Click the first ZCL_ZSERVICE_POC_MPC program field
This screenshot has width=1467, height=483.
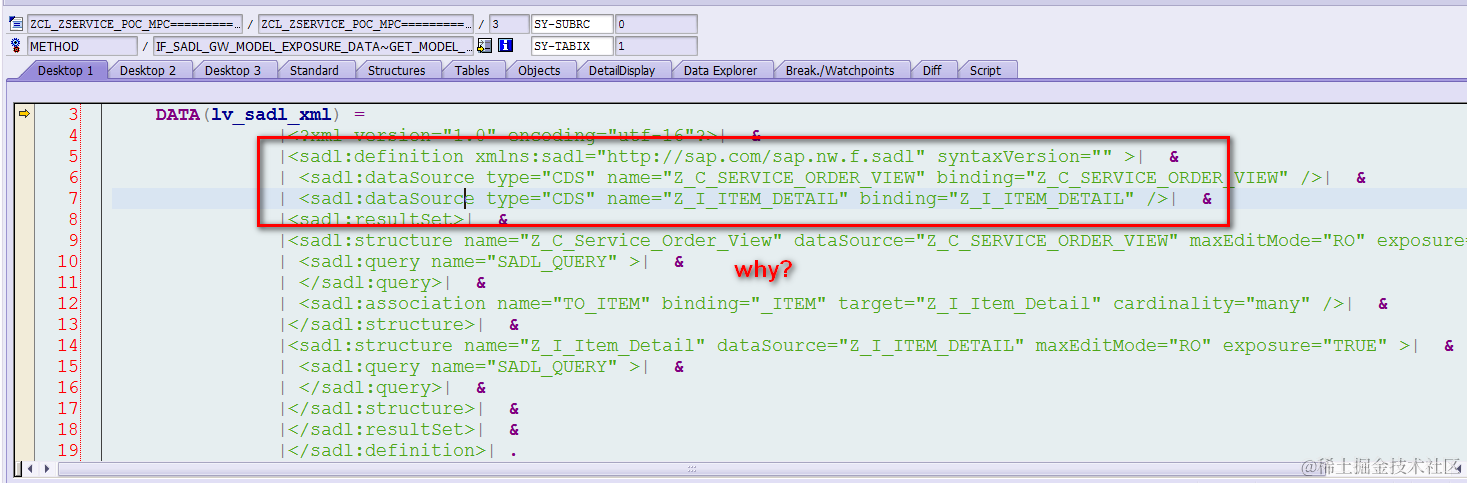click(135, 24)
